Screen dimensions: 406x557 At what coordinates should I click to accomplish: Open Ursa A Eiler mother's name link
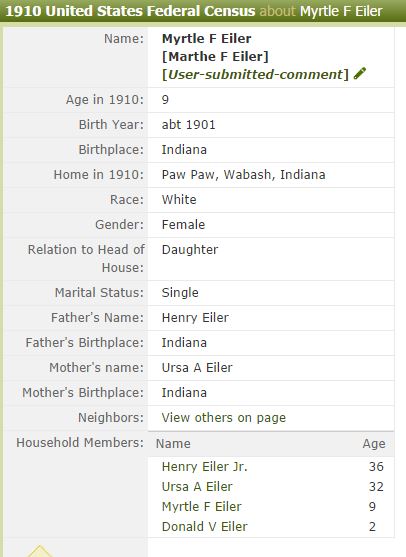click(197, 368)
